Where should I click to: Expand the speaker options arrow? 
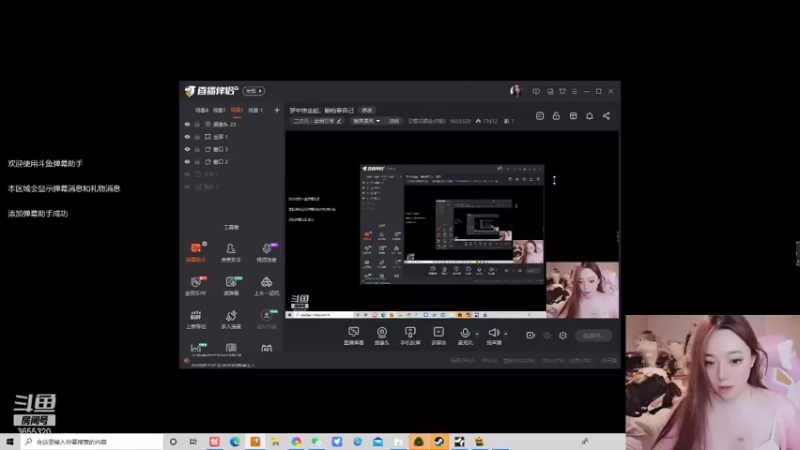coord(506,334)
